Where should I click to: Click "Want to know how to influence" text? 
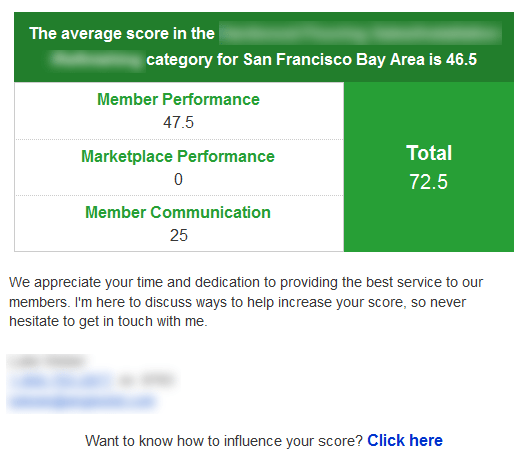click(x=224, y=441)
